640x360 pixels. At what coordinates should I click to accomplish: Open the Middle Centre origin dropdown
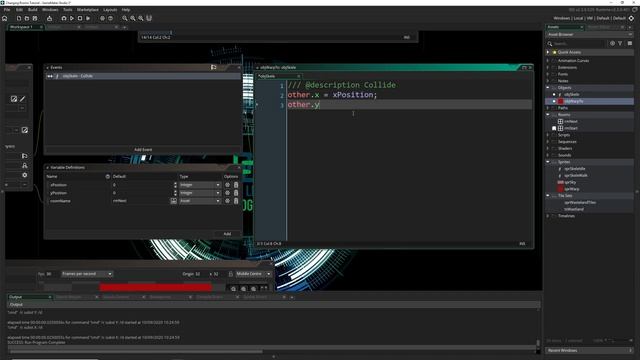(253, 274)
